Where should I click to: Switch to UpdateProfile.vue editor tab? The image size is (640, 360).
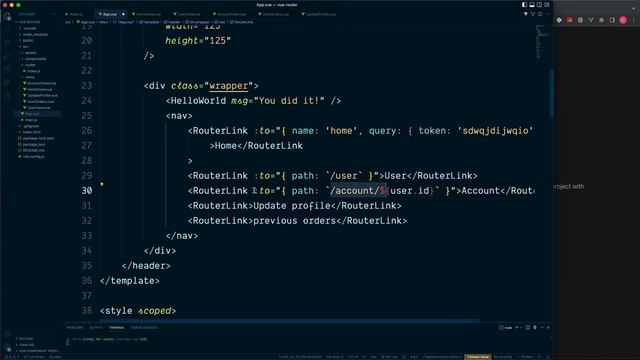pos(320,14)
